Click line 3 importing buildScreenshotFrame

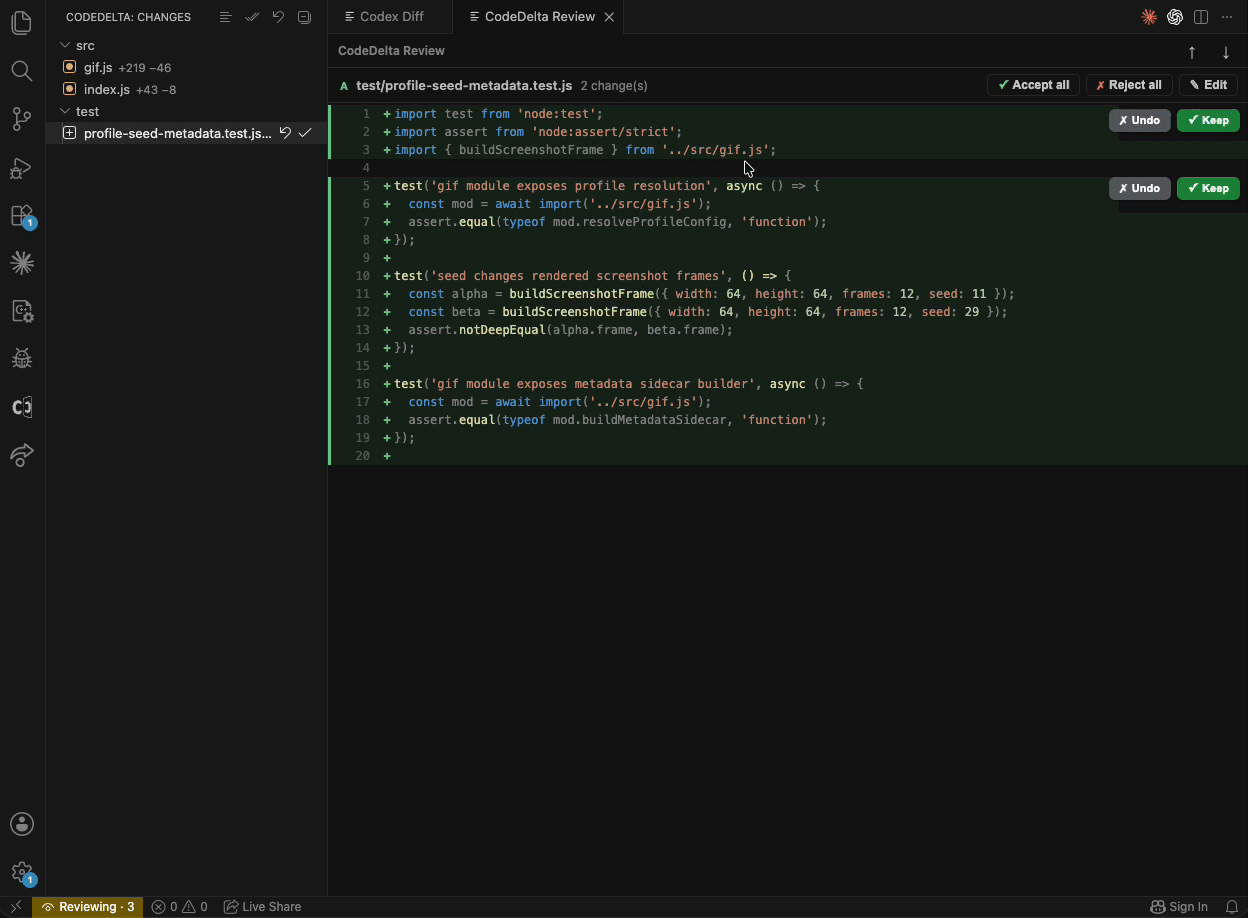pos(585,150)
